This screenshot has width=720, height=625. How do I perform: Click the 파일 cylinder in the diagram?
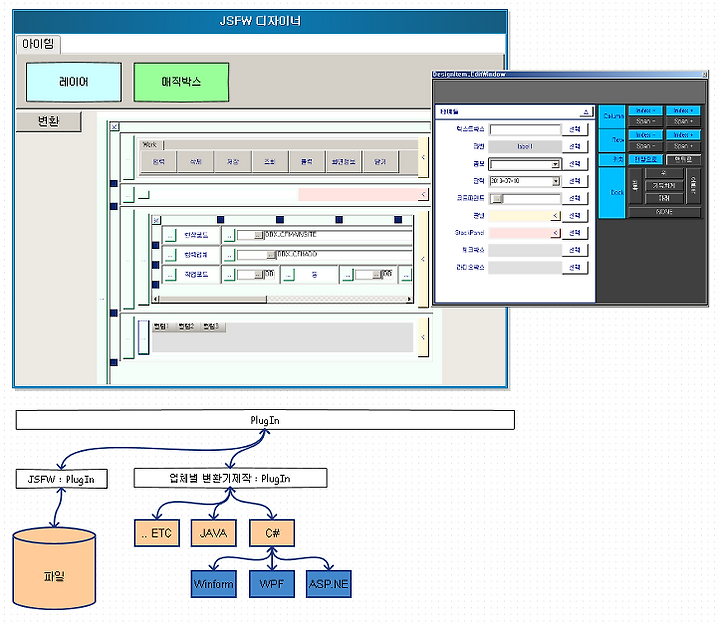54,569
